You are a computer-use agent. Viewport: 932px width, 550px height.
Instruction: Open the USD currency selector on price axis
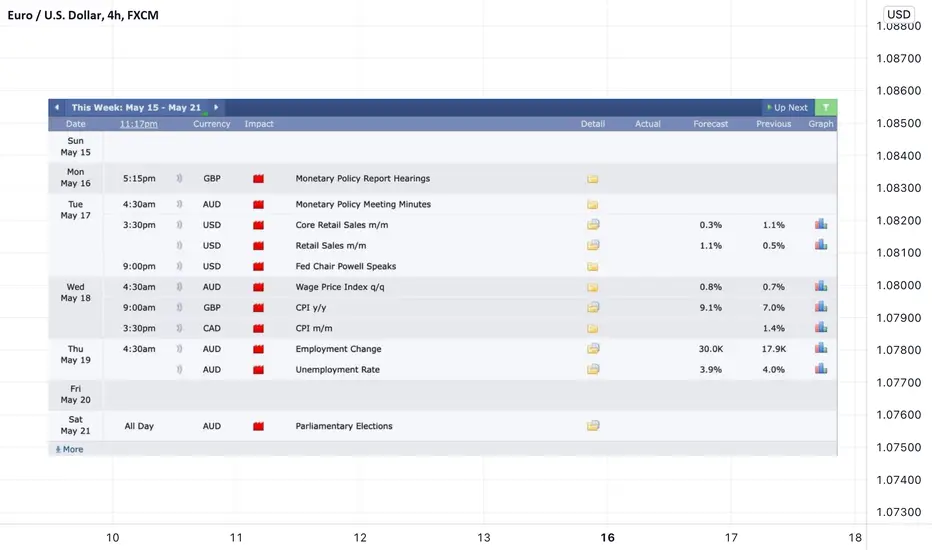(x=898, y=14)
